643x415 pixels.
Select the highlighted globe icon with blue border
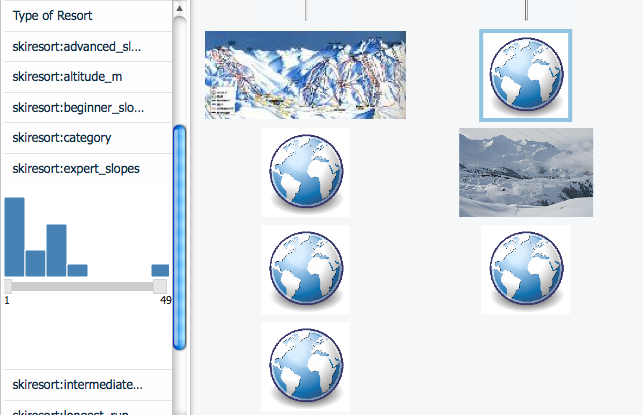pos(525,75)
